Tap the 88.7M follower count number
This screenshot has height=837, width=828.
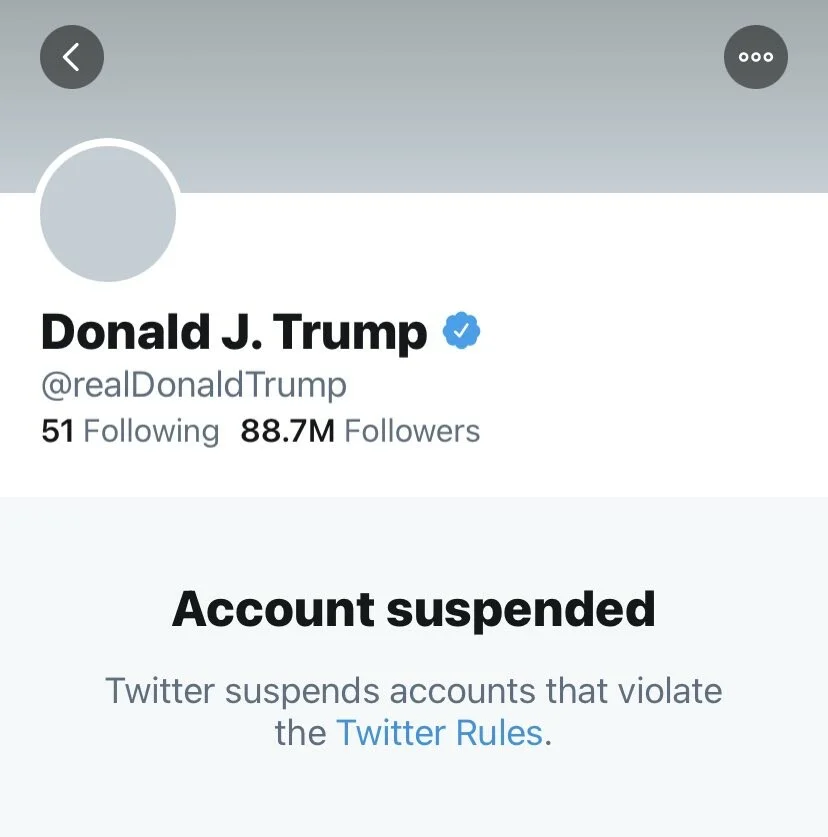click(x=288, y=431)
